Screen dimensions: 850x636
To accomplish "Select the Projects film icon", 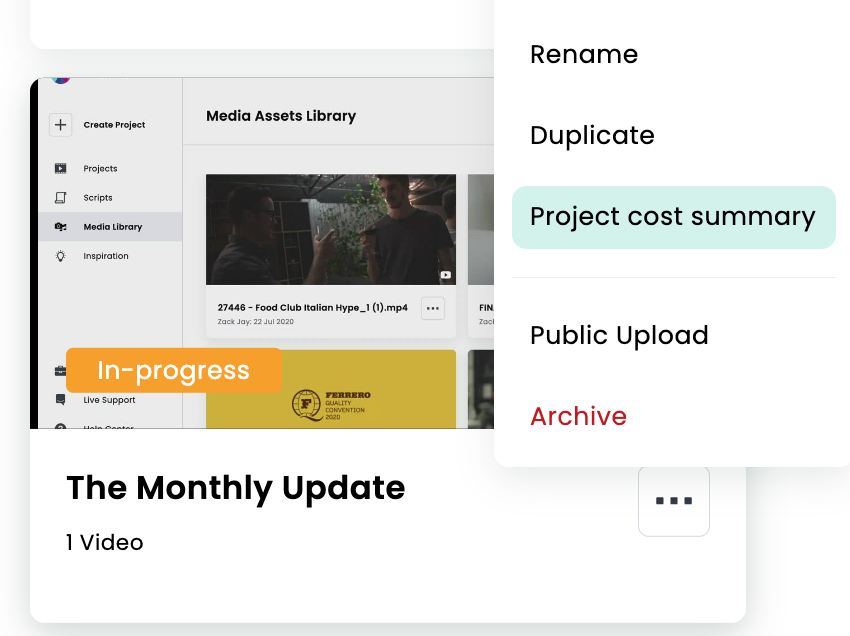I will click(60, 169).
